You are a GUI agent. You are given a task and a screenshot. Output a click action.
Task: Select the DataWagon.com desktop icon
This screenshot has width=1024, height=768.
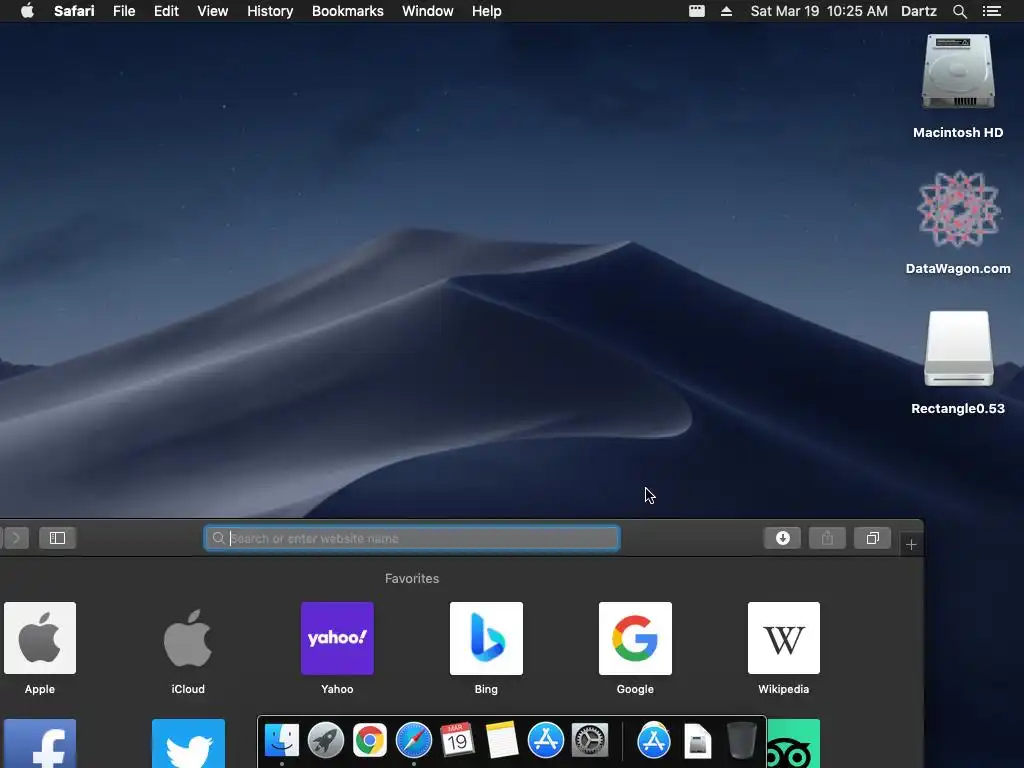(958, 209)
